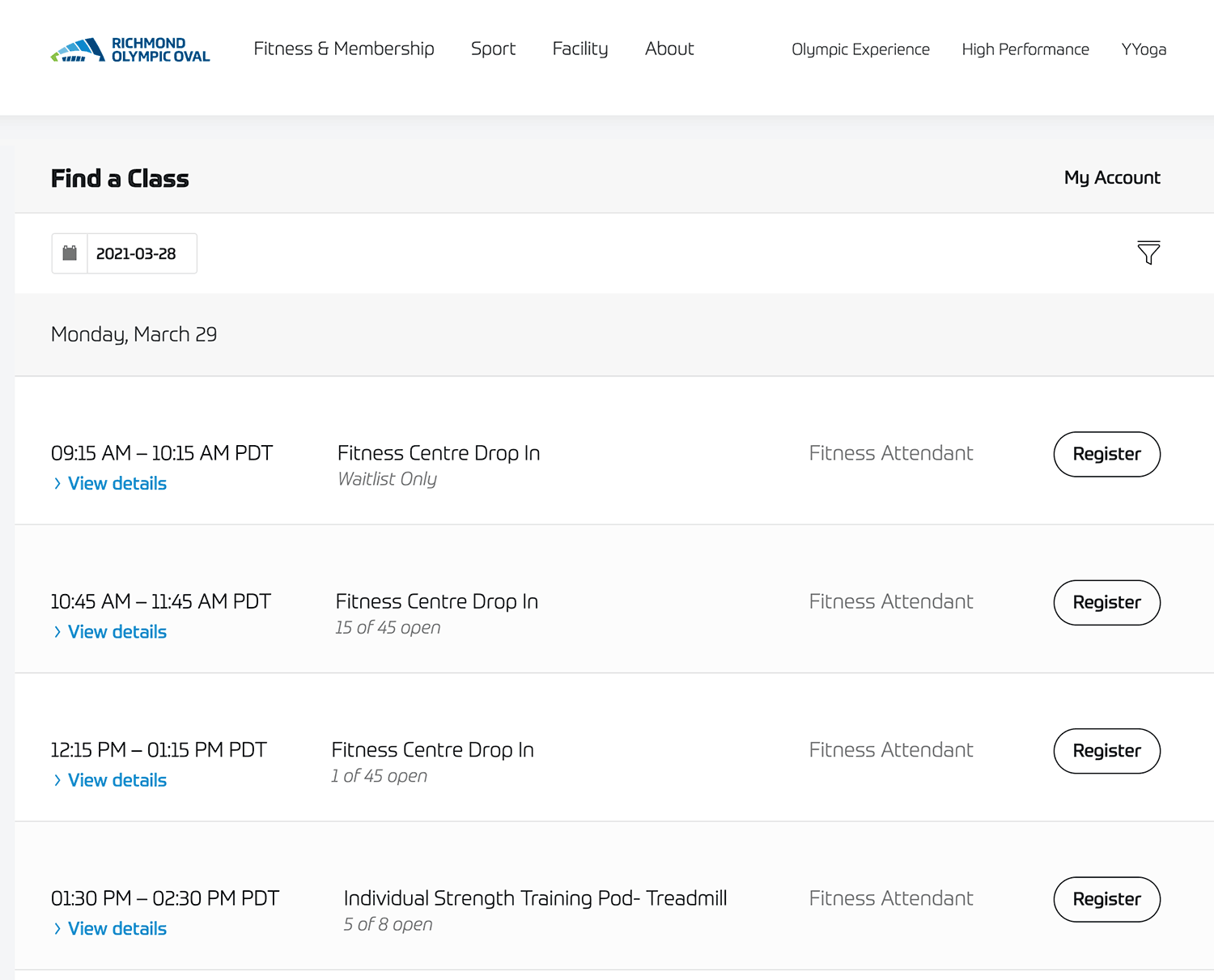The width and height of the screenshot is (1214, 980).
Task: Visit the High Performance link
Action: [1025, 49]
